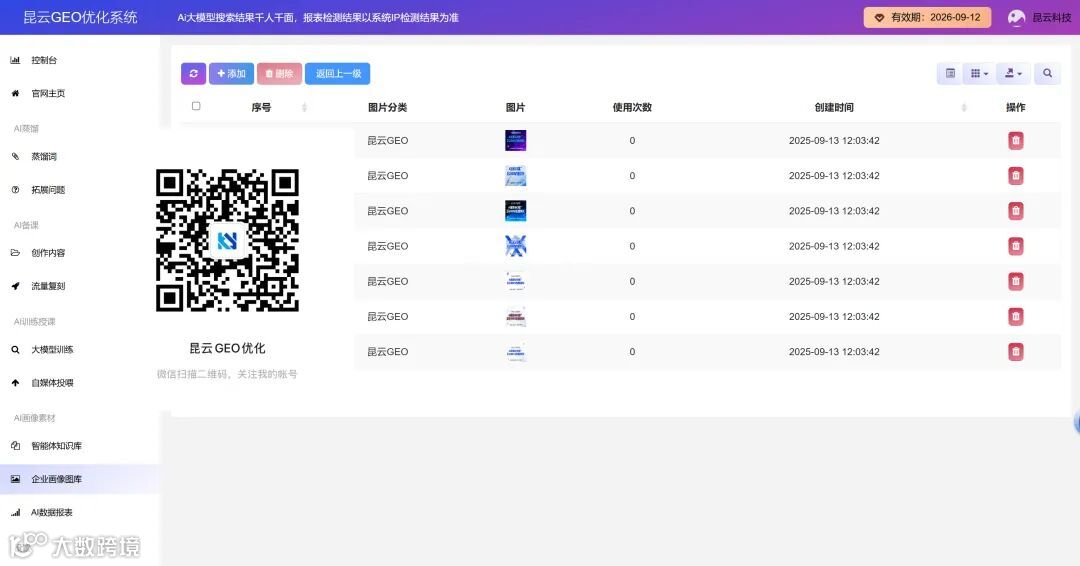Open the seventh row image thumbnail
Screen dimensions: 1080x566
(x=515, y=352)
